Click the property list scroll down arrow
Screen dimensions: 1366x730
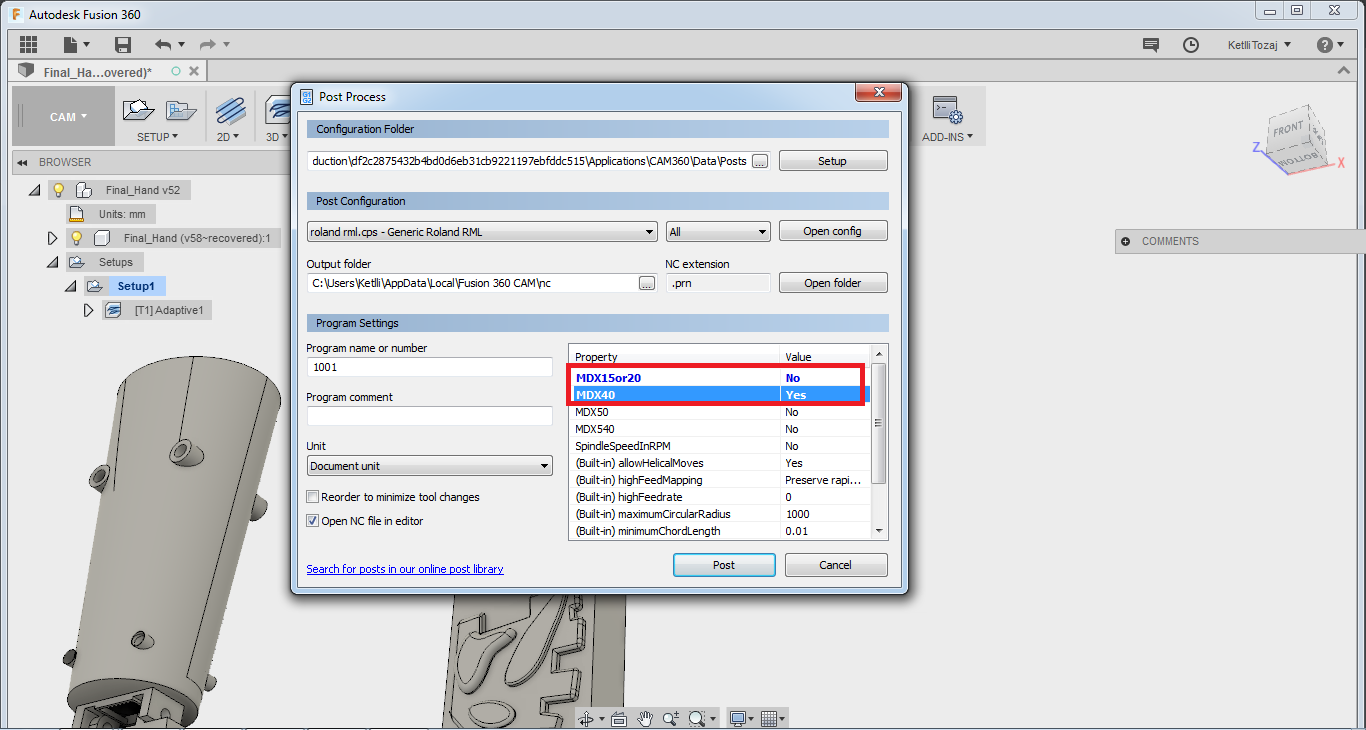[879, 531]
